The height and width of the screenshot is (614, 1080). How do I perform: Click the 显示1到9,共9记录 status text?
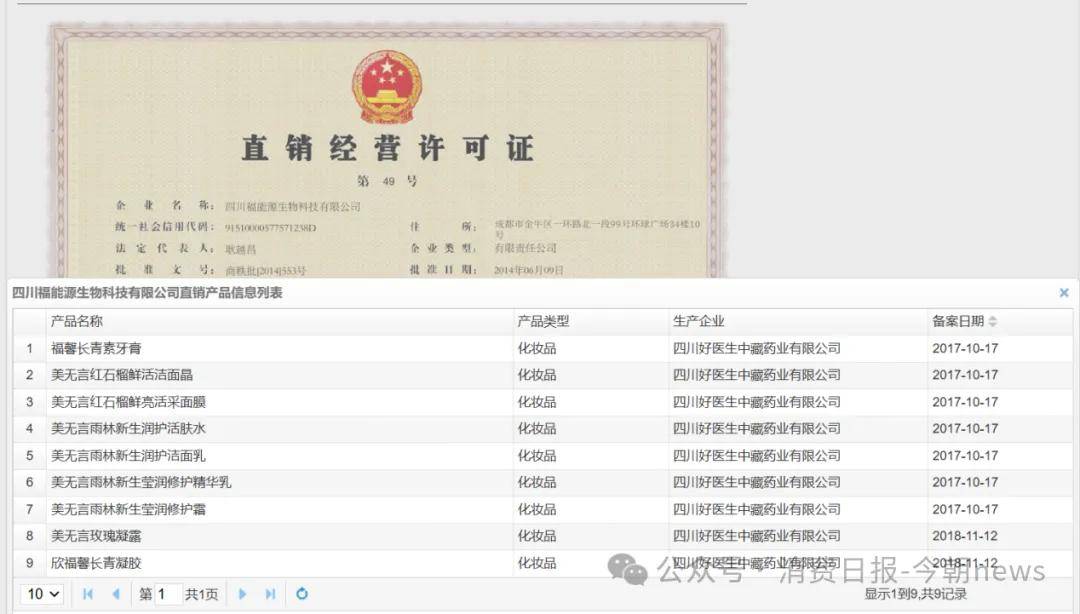point(915,593)
